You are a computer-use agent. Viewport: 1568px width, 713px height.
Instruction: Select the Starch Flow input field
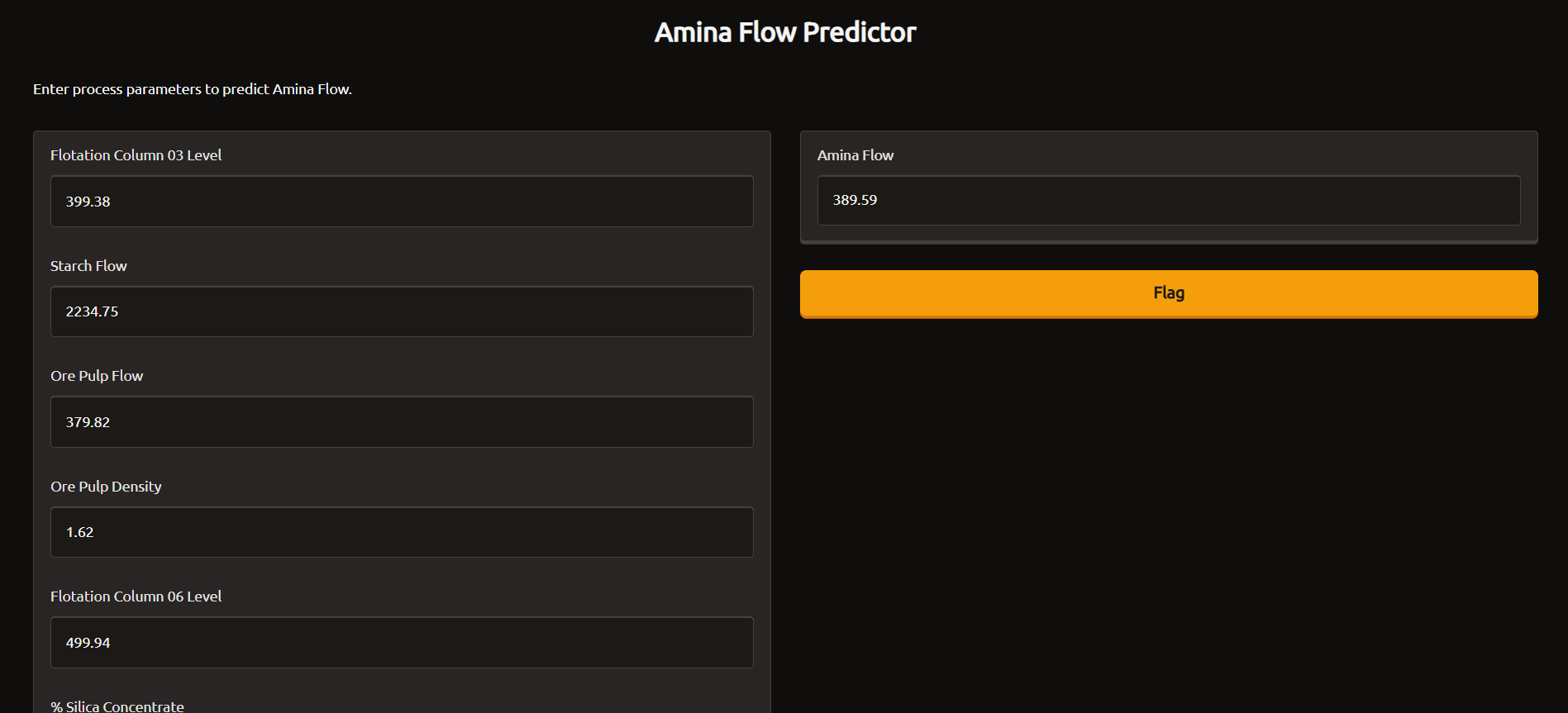tap(402, 311)
